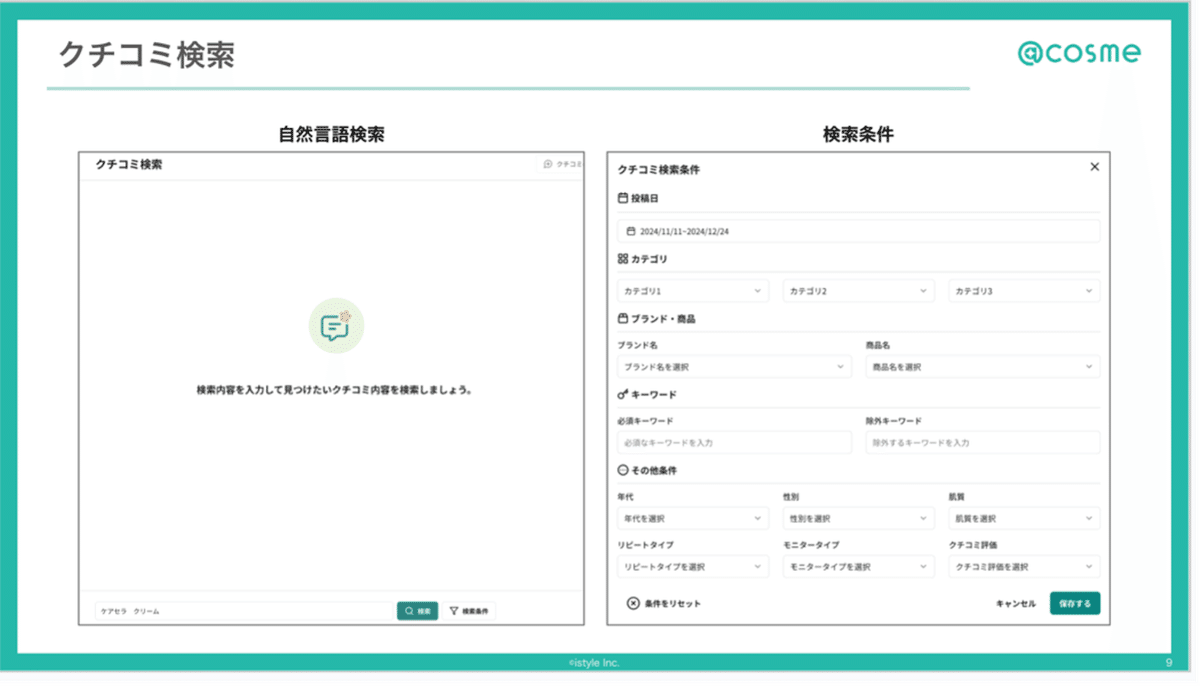This screenshot has width=1200, height=686.
Task: Click the green 検索 button
Action: coord(417,611)
